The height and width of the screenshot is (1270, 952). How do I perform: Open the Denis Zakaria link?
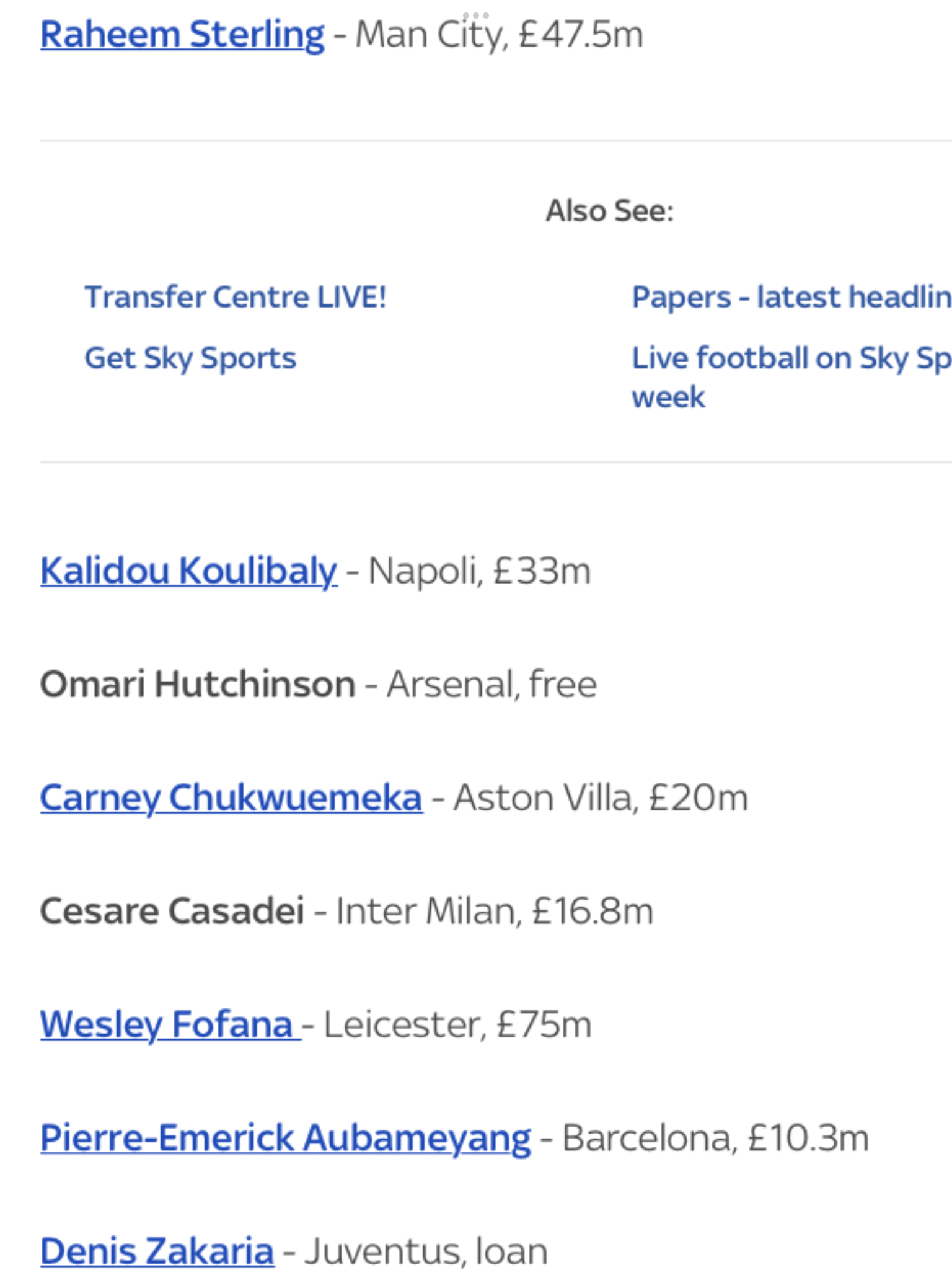click(x=157, y=1251)
